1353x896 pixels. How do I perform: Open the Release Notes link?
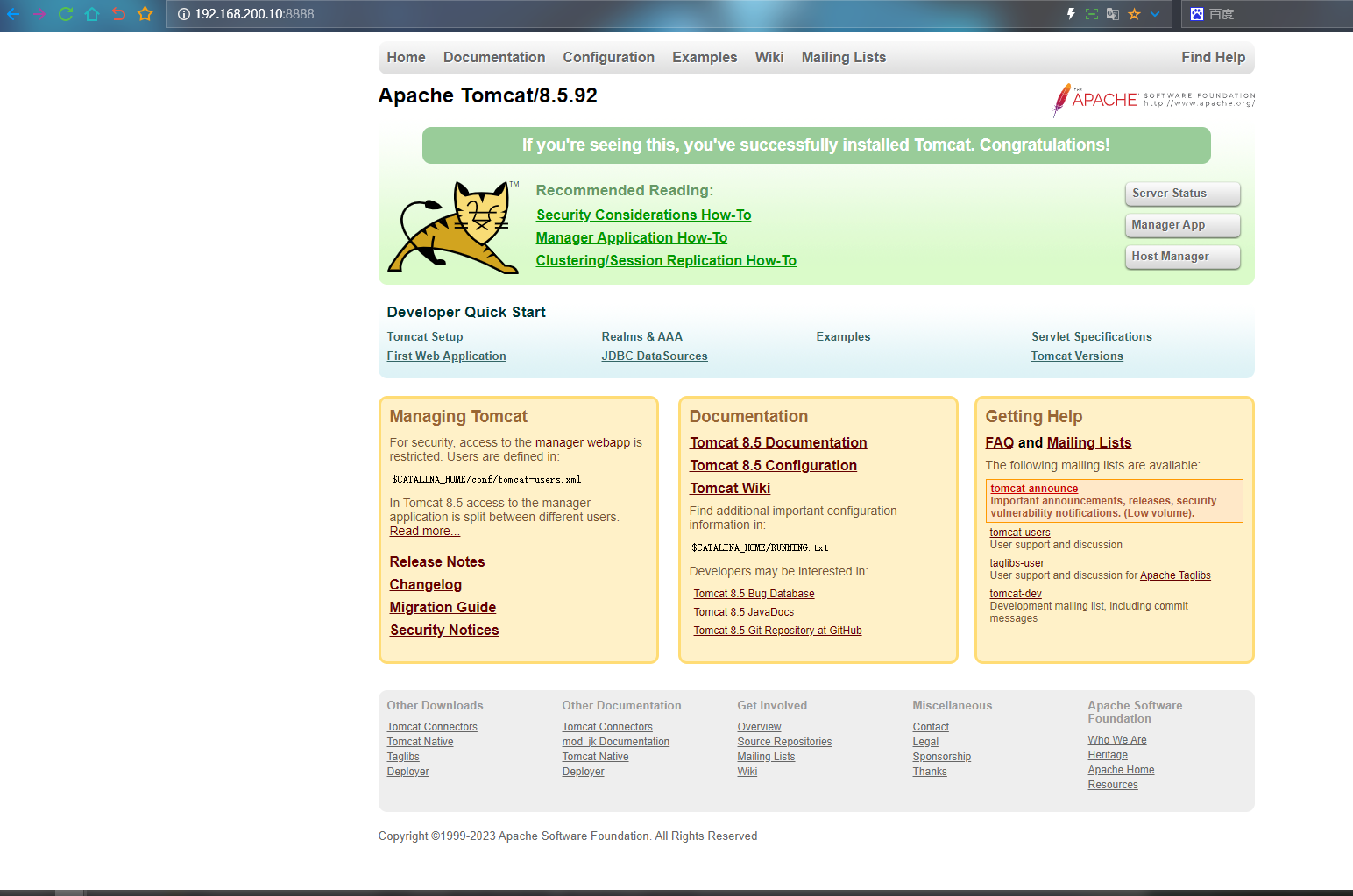click(x=437, y=562)
